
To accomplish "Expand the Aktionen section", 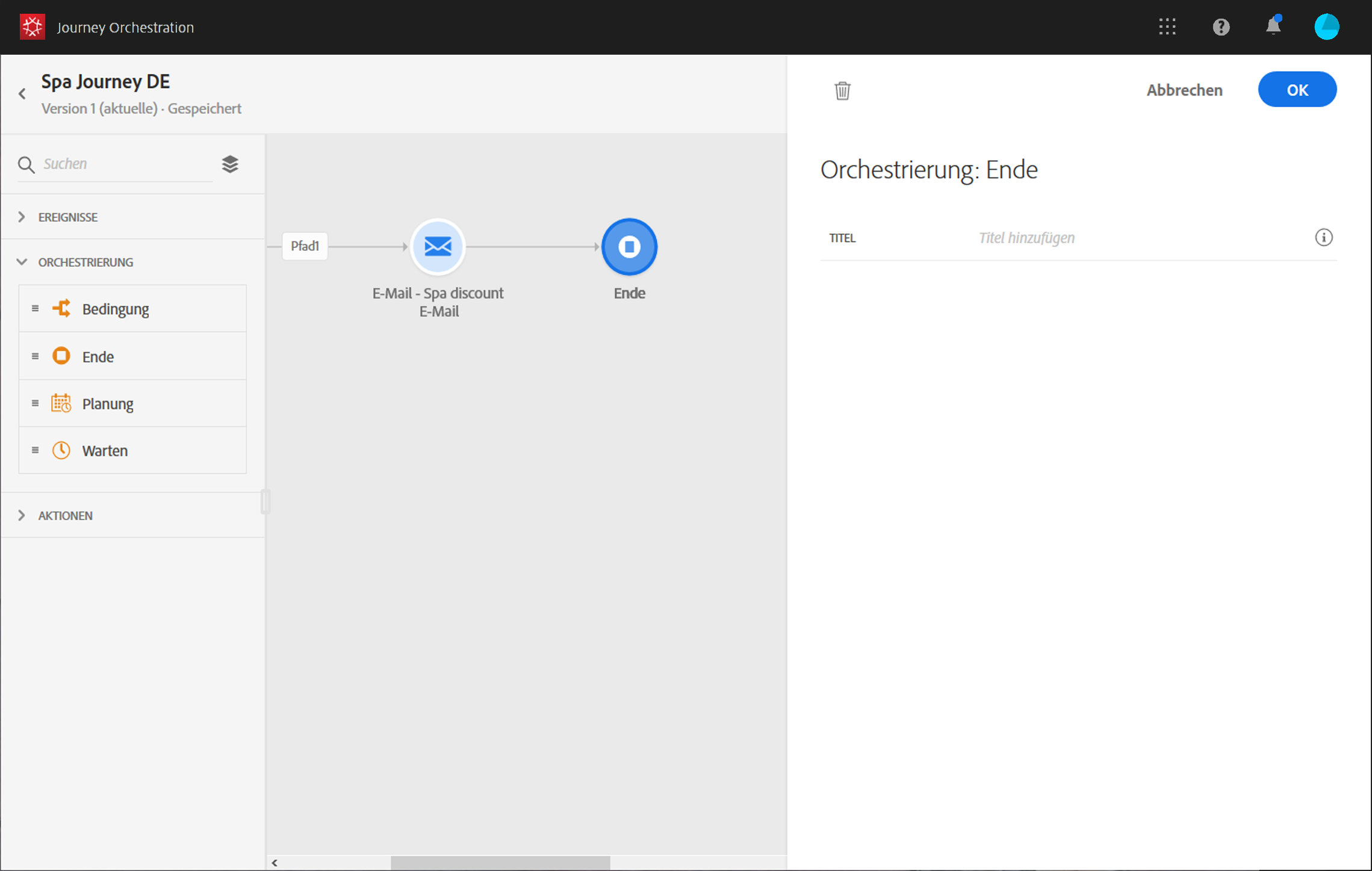I will point(65,516).
